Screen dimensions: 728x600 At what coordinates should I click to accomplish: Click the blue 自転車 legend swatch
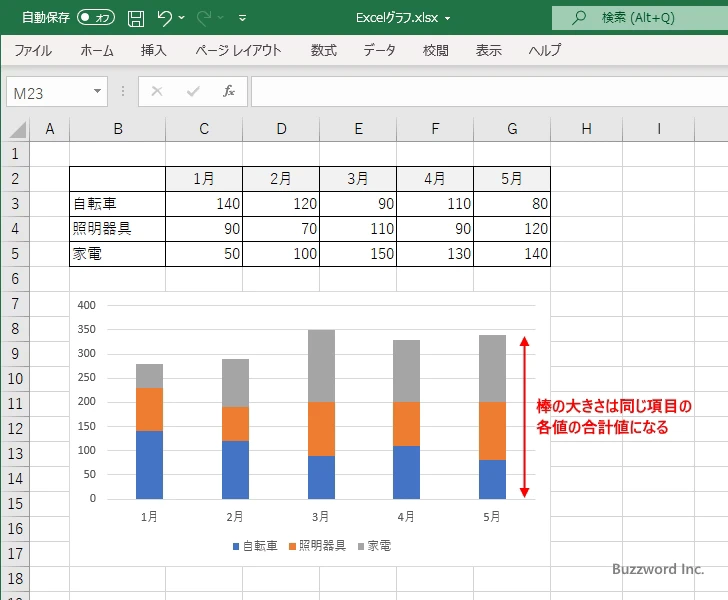pos(236,547)
